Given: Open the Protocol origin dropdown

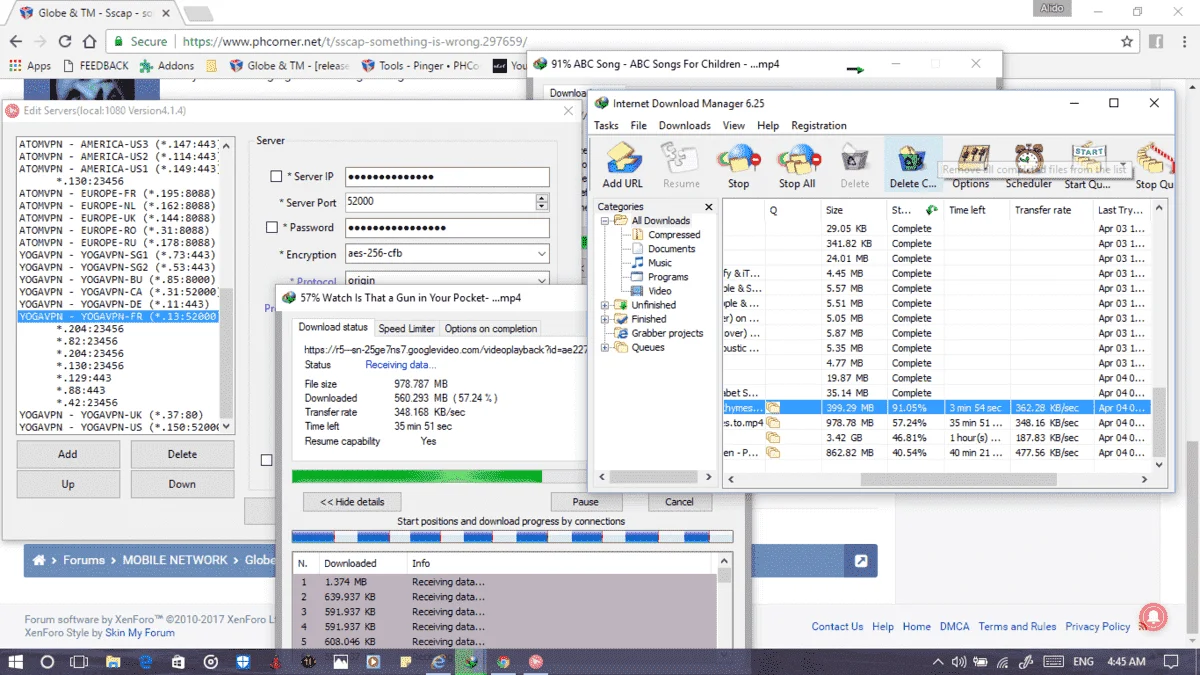Looking at the screenshot, I should click(447, 280).
